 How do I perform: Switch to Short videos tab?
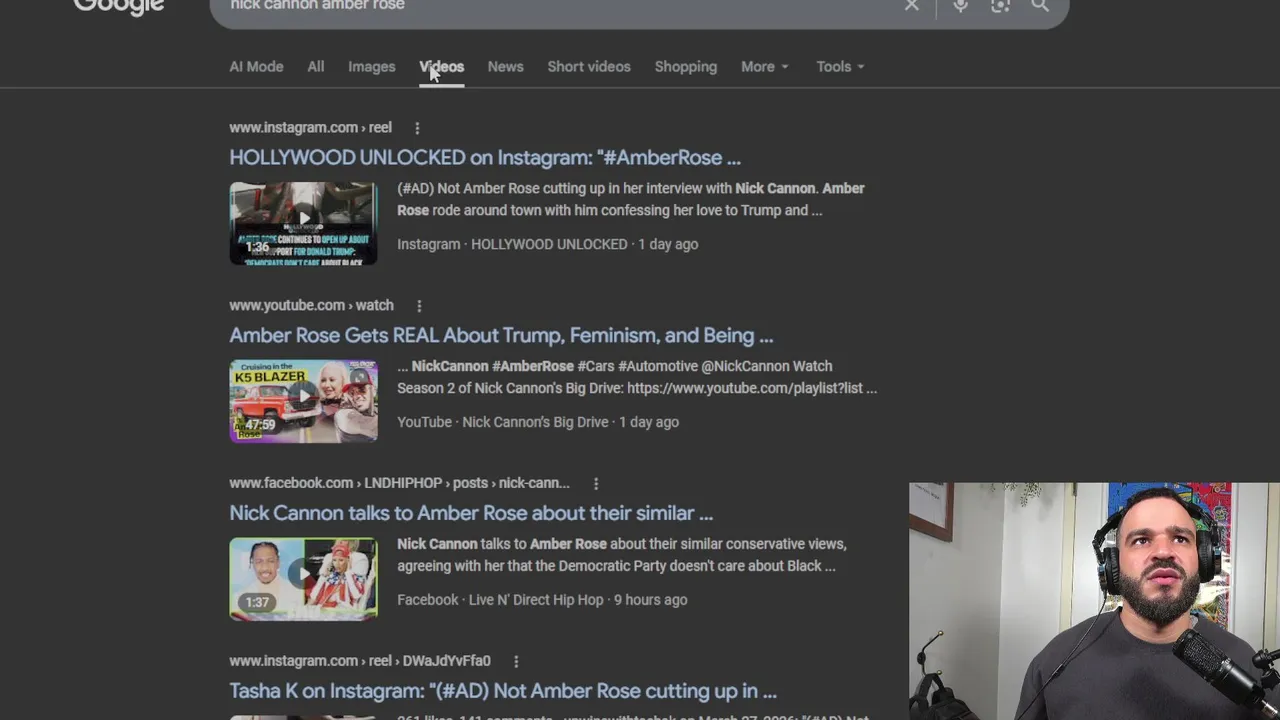(x=589, y=67)
